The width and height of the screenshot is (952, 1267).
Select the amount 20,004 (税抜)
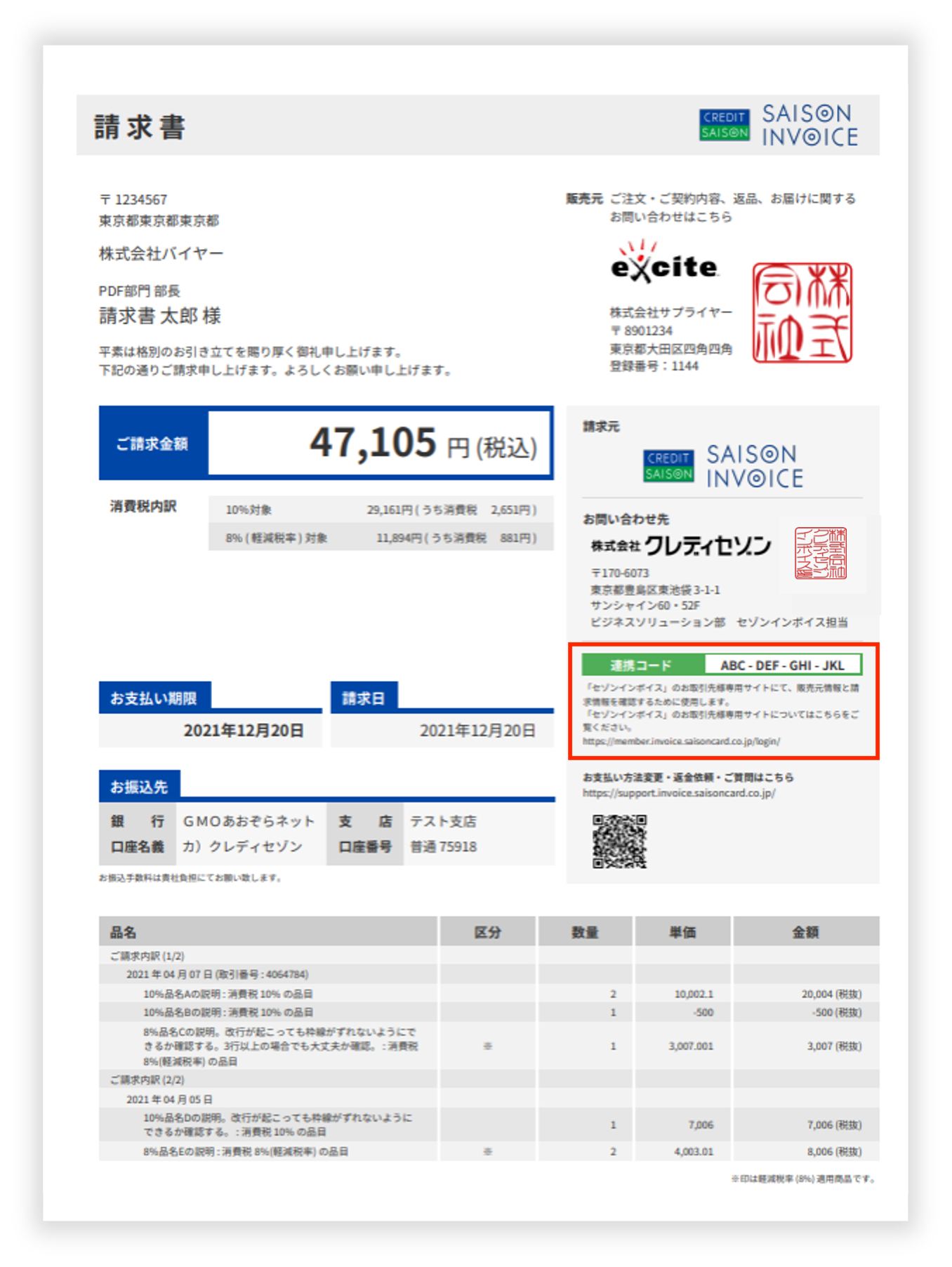832,994
